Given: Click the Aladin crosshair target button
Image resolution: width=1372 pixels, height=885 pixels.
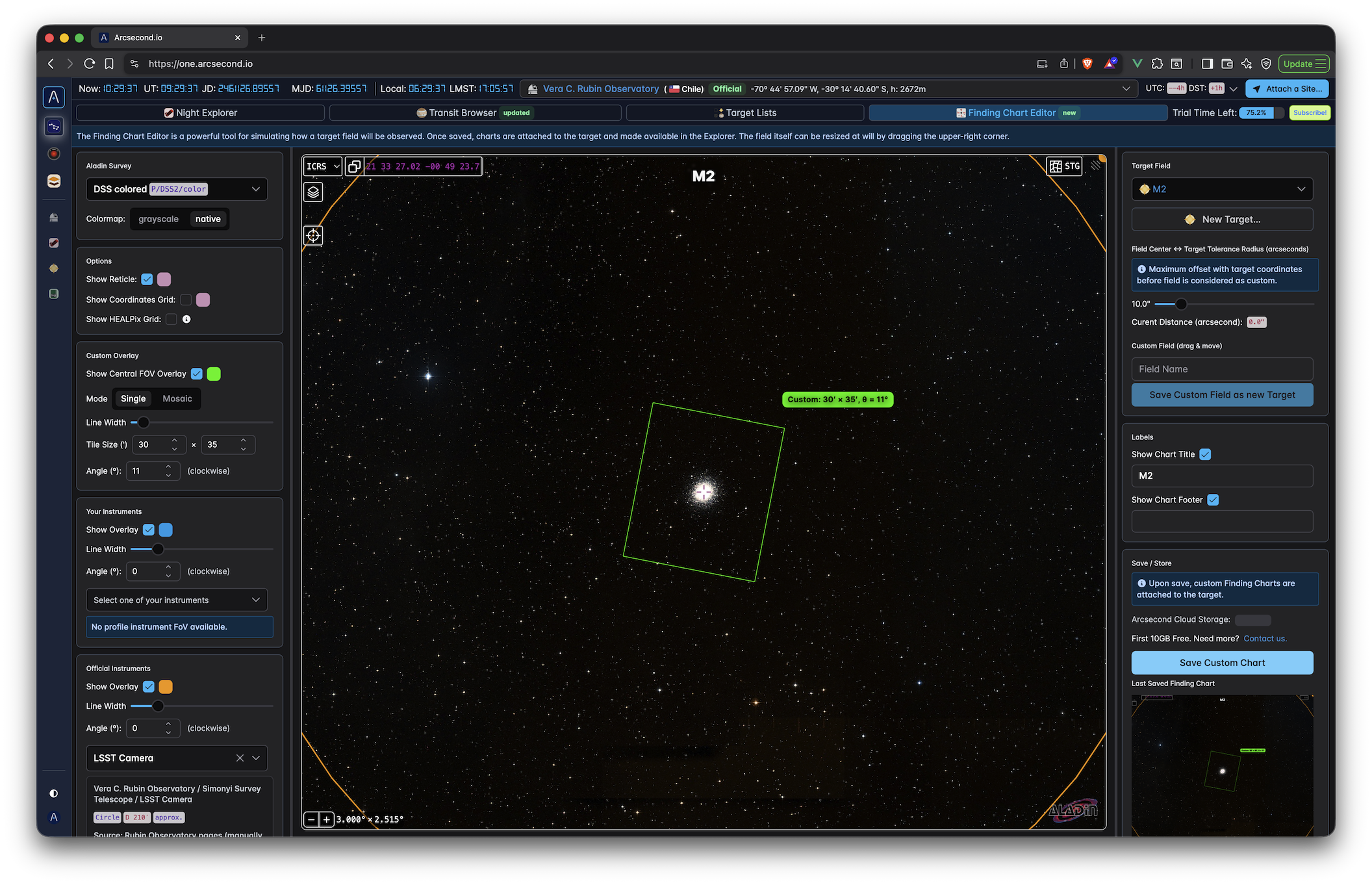Looking at the screenshot, I should click(313, 235).
